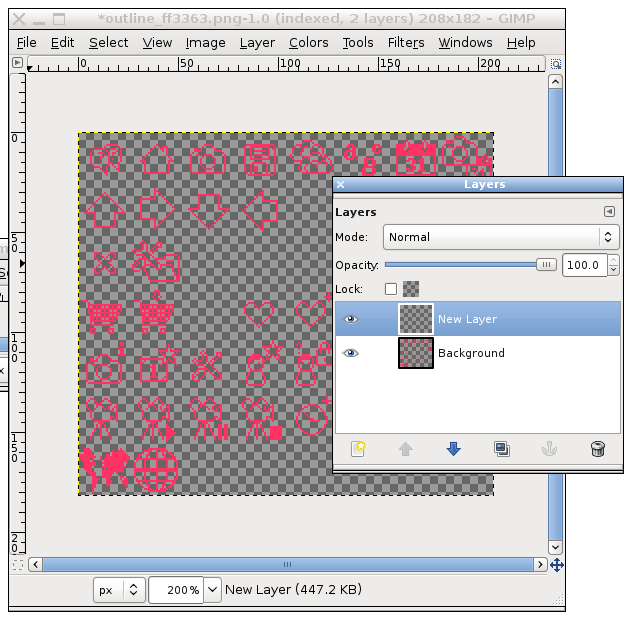Delete the layer with the trash icon
This screenshot has width=632, height=620.
coord(597,449)
